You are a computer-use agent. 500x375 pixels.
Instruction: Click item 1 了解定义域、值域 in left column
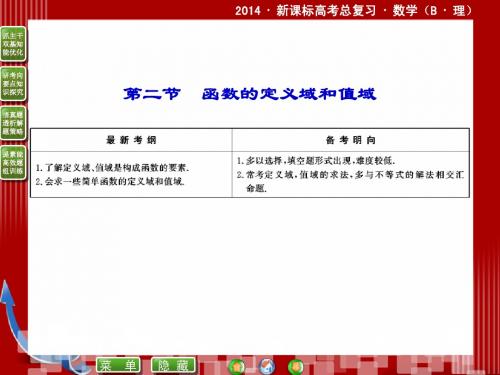(x=112, y=168)
